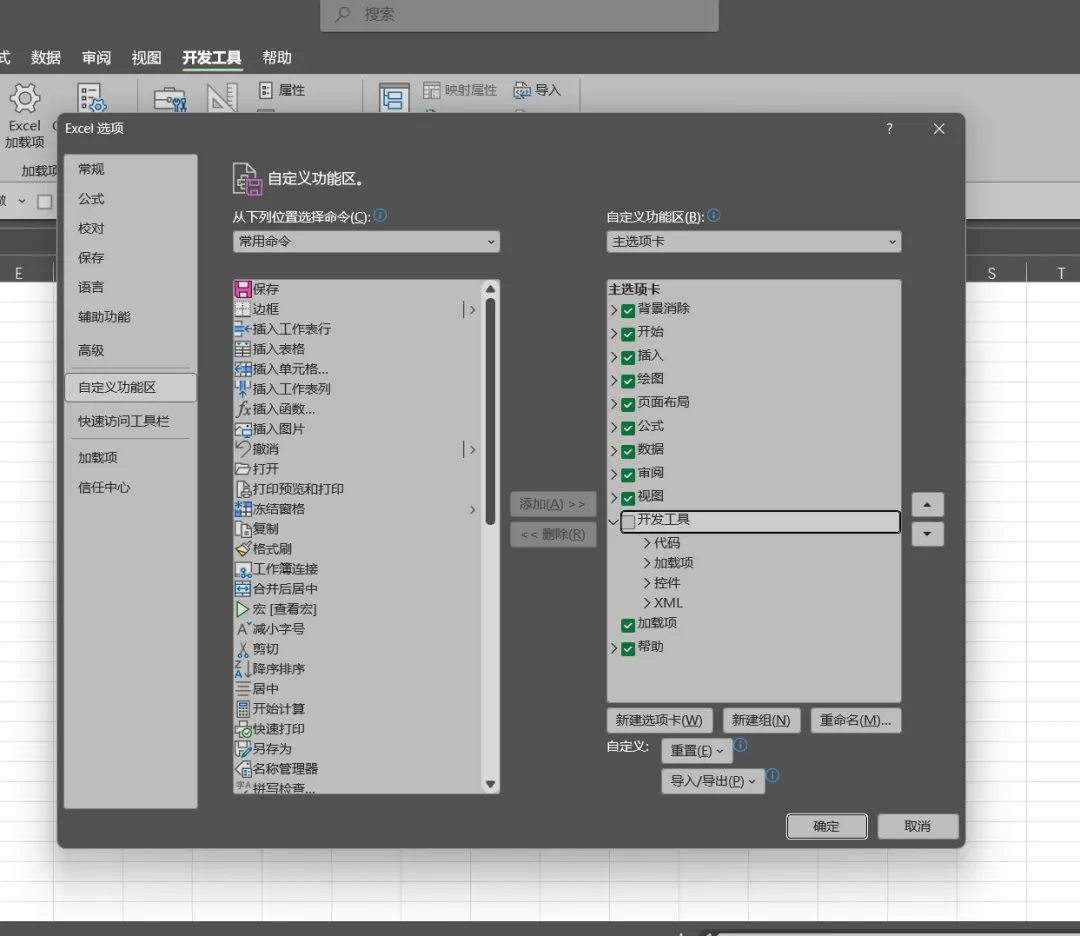Open the 常用命令 command source dropdown

pyautogui.click(x=366, y=242)
